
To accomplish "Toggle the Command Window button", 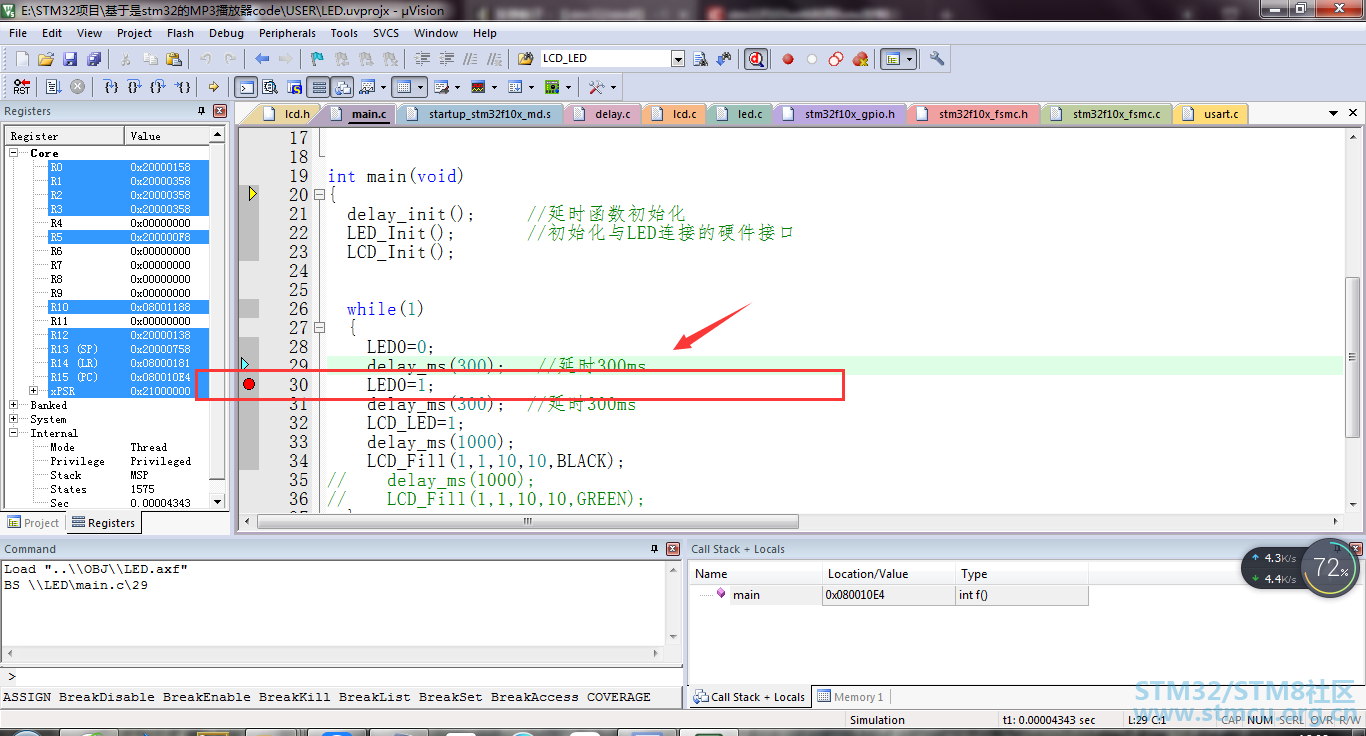I will point(246,87).
